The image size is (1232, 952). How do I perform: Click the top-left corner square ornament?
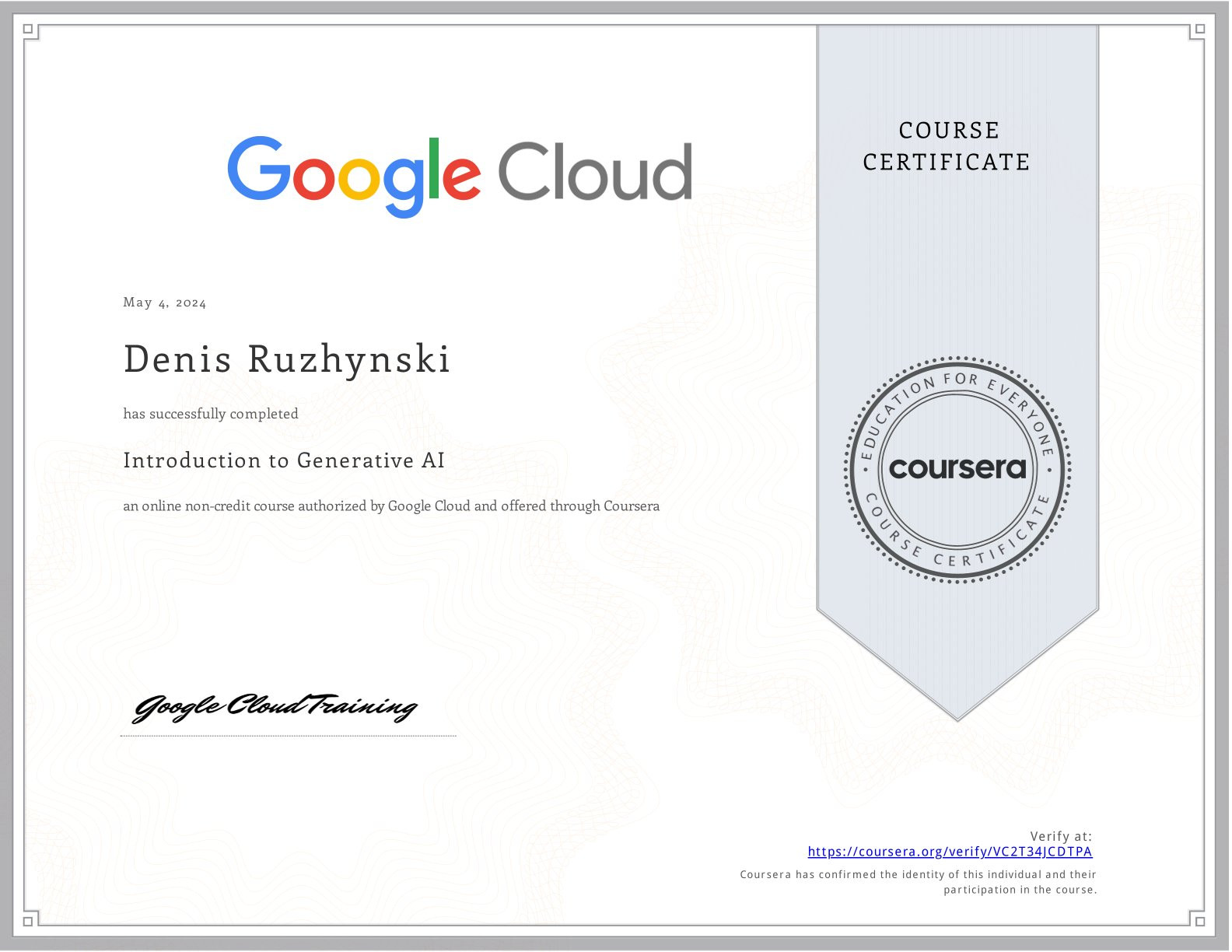tap(29, 30)
